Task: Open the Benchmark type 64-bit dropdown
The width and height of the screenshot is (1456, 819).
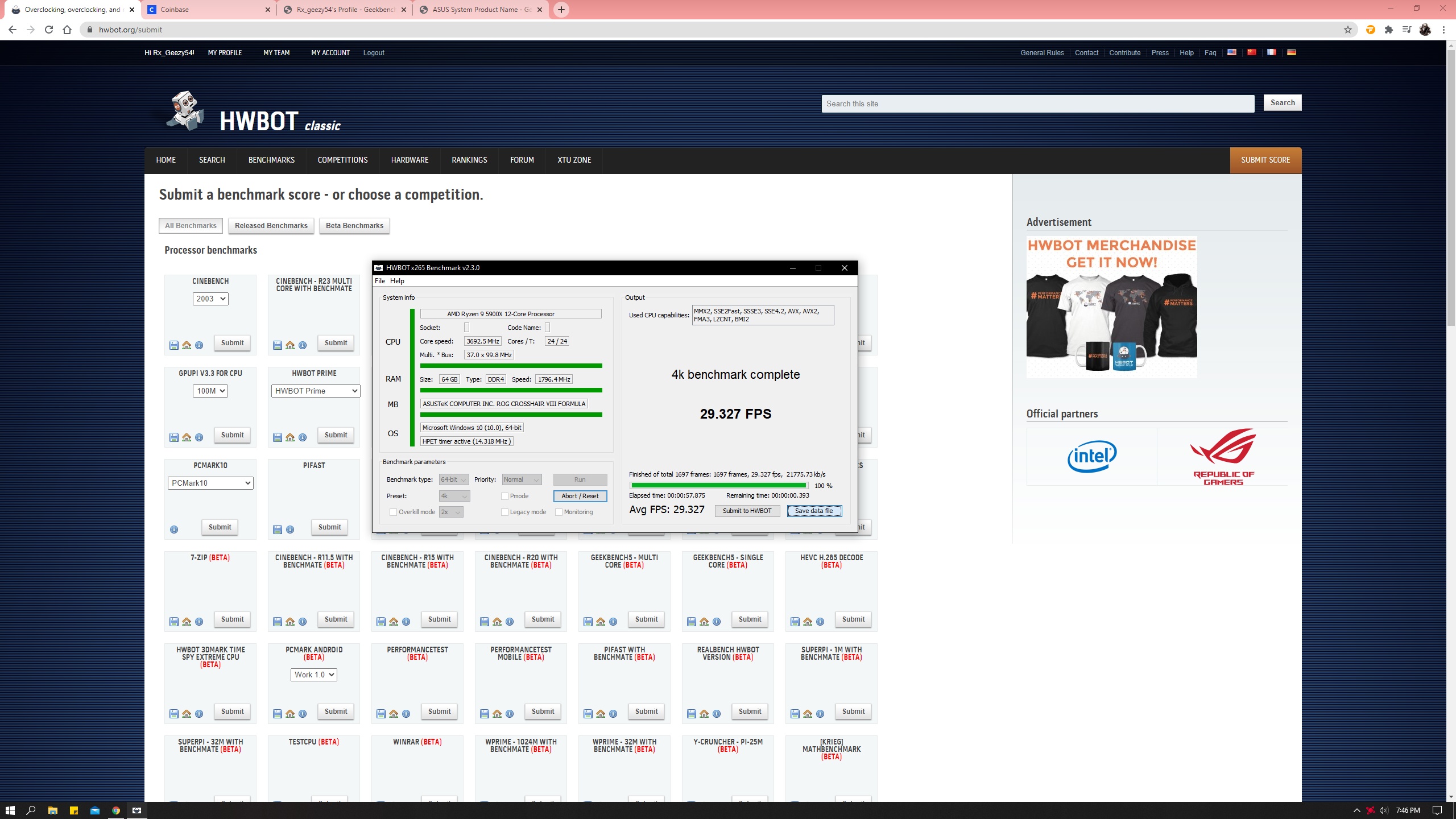Action: point(454,479)
